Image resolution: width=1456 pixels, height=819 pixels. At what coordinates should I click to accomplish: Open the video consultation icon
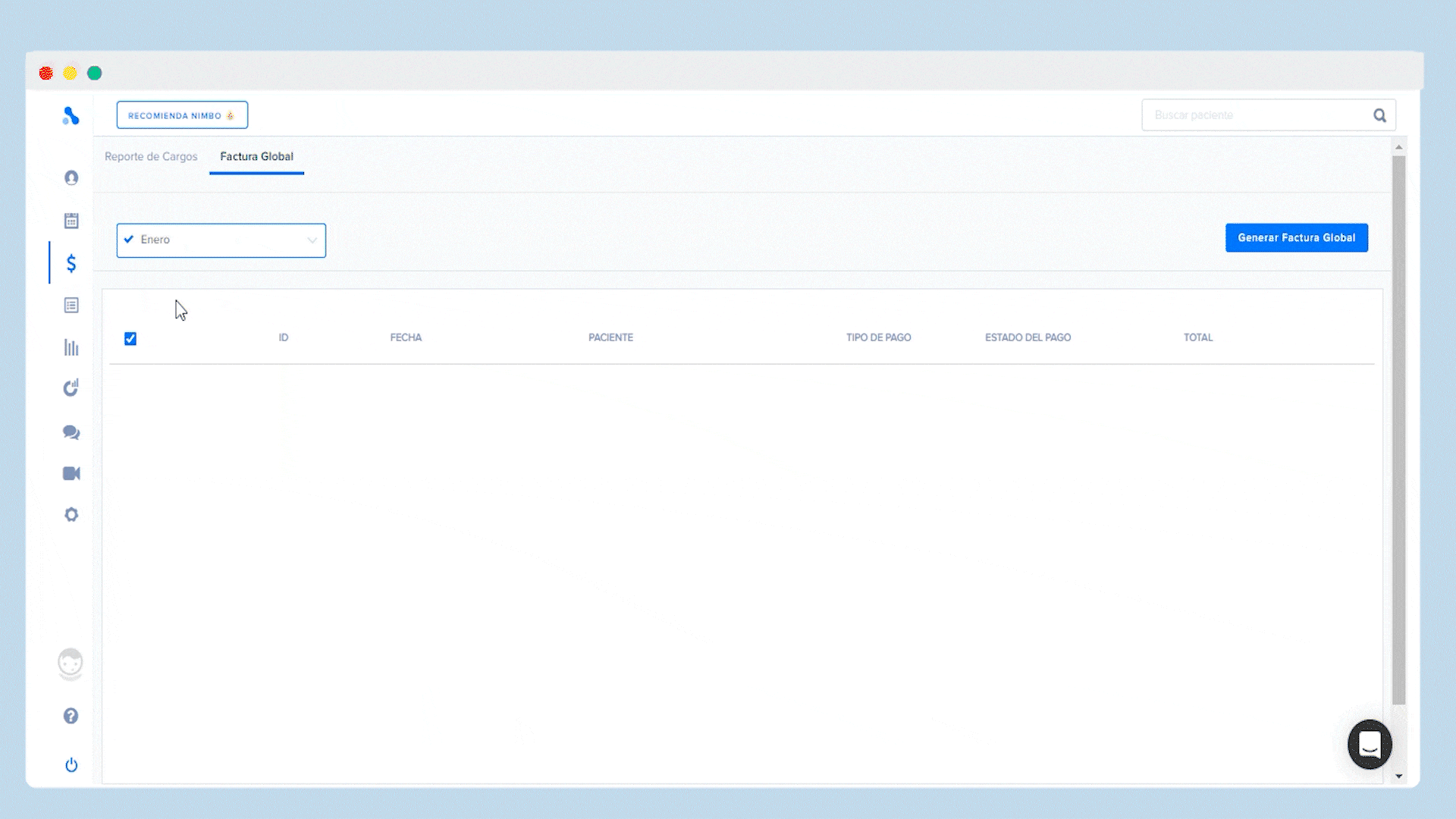tap(71, 473)
